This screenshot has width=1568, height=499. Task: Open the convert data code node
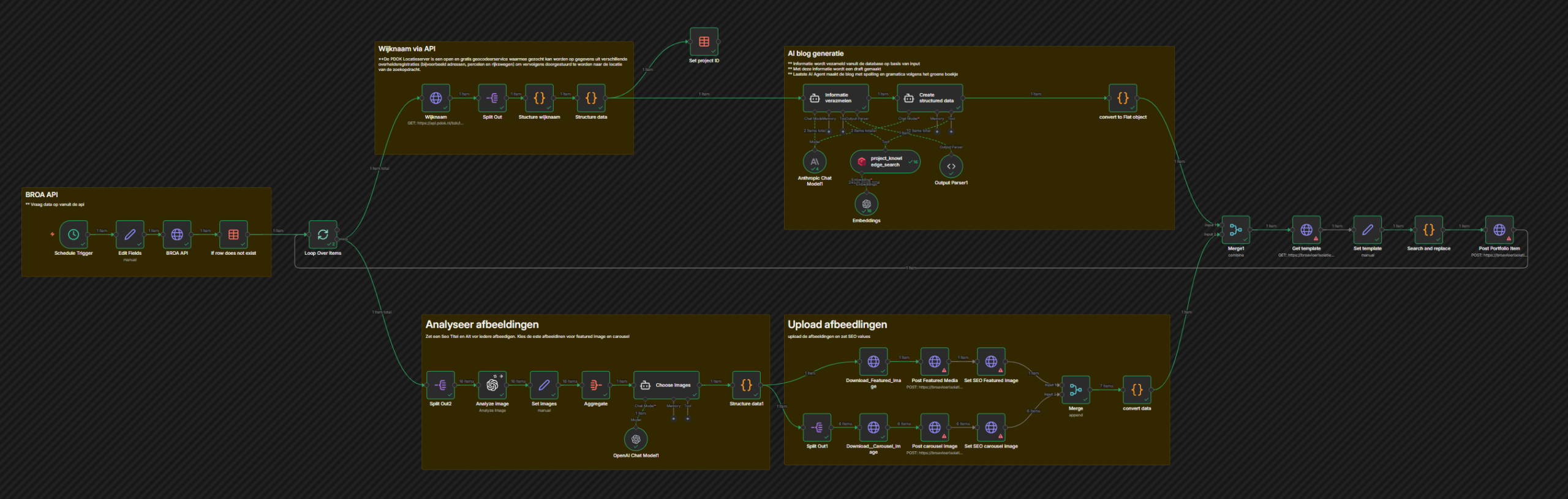tap(1137, 390)
